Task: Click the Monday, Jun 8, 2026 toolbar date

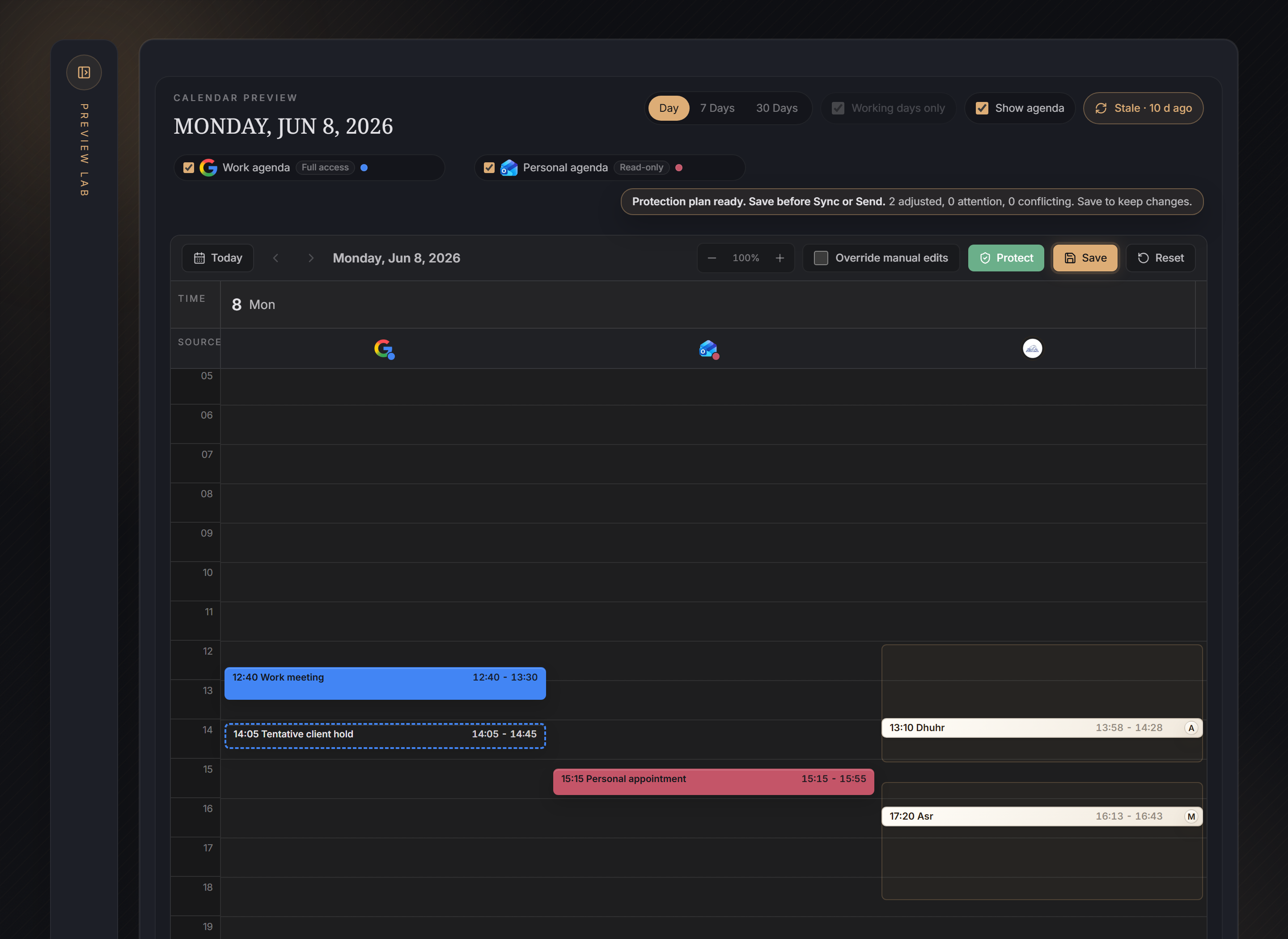Action: pos(396,258)
